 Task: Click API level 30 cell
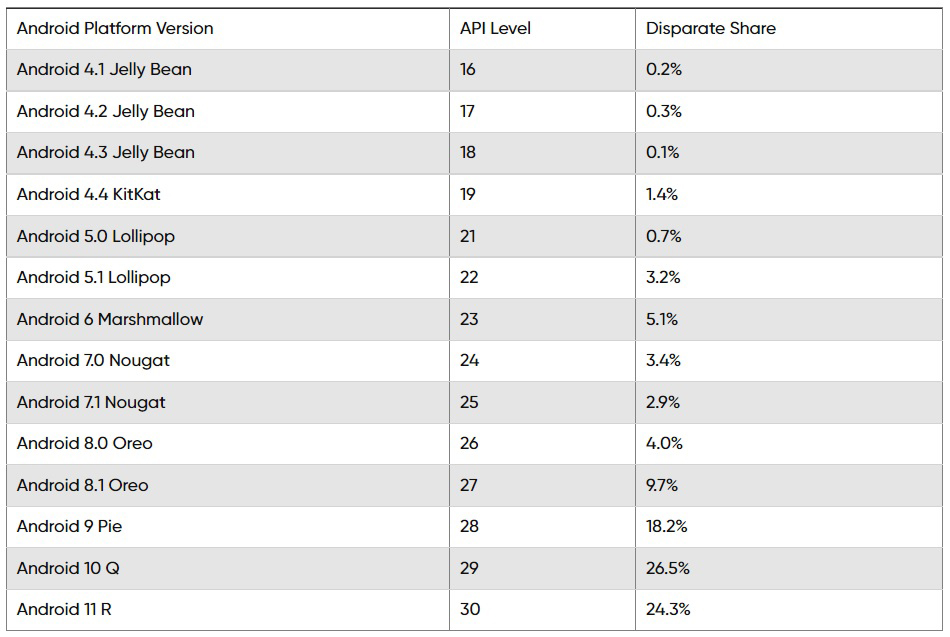[x=542, y=610]
